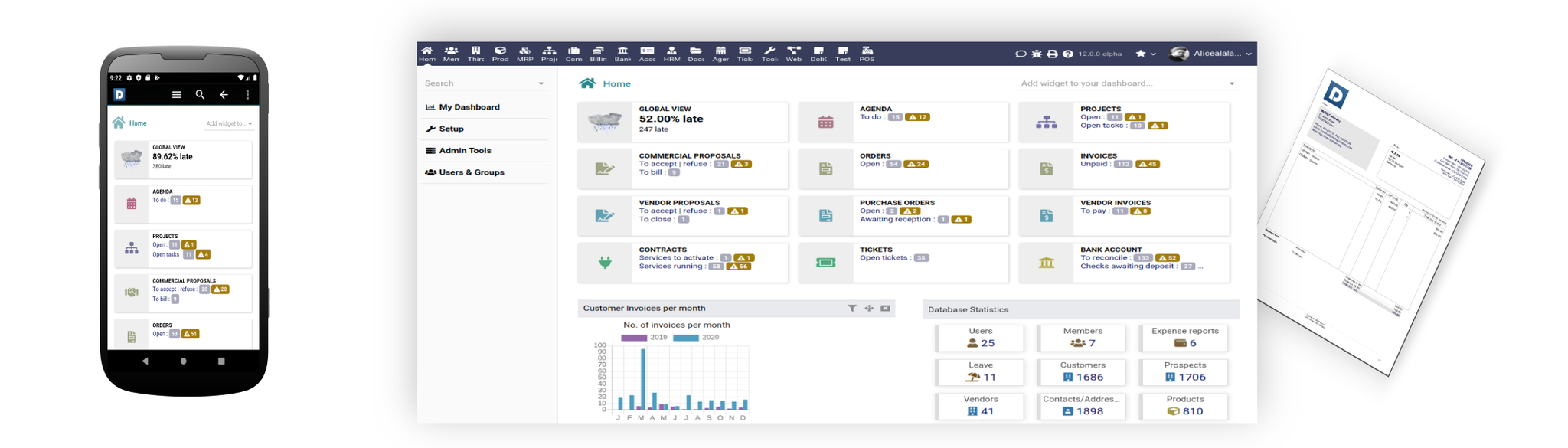Screen dimensions: 1568x448
Task: Open the Bank module in the top menu
Action: point(622,53)
